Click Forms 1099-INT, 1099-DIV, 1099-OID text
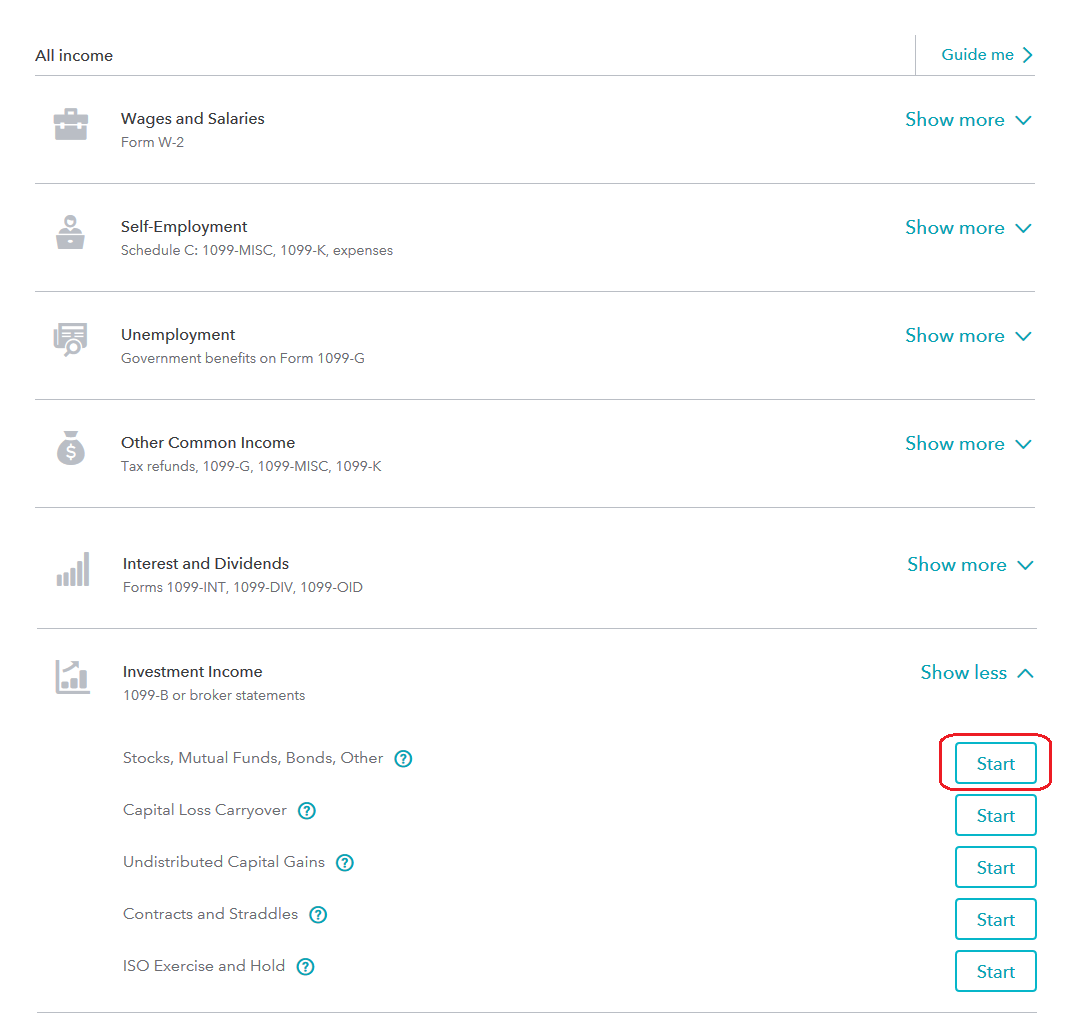This screenshot has width=1068, height=1023. click(242, 587)
